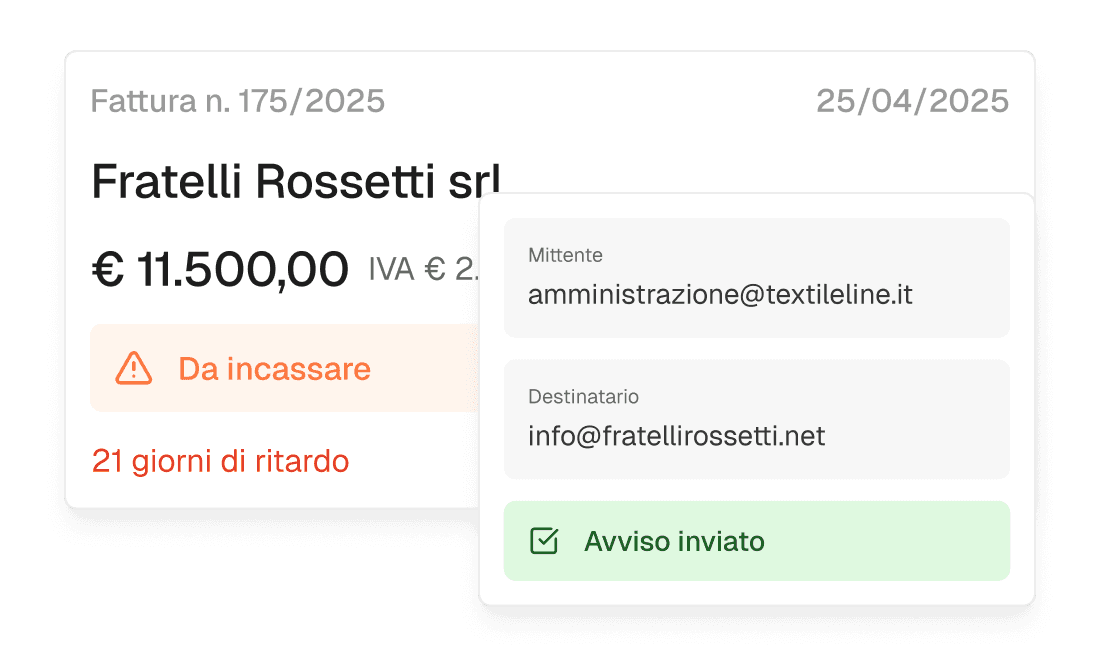This screenshot has height=656, width=1100.
Task: Click the 21 giorni di ritardo text
Action: tap(220, 461)
